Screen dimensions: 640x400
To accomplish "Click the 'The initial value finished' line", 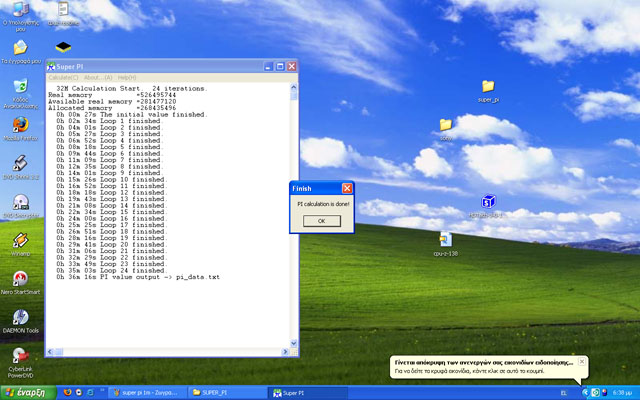I will 132,114.
